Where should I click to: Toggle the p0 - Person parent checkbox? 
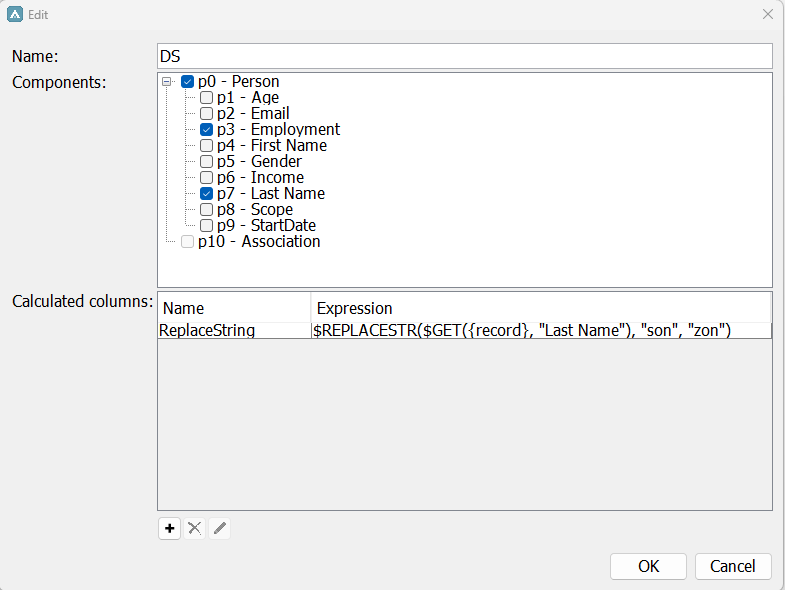(187, 82)
